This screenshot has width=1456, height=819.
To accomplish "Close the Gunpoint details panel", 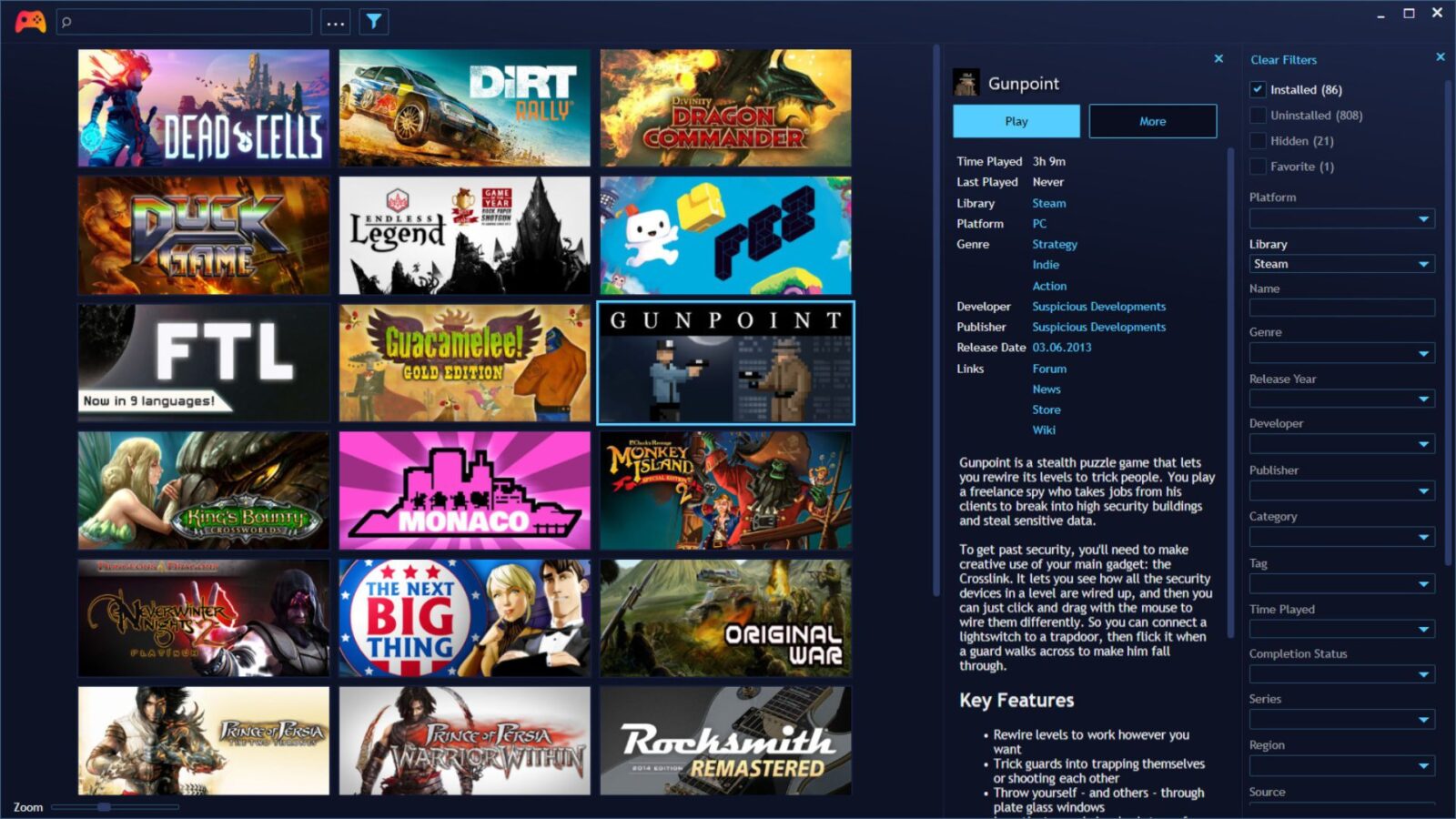I will [x=1218, y=57].
